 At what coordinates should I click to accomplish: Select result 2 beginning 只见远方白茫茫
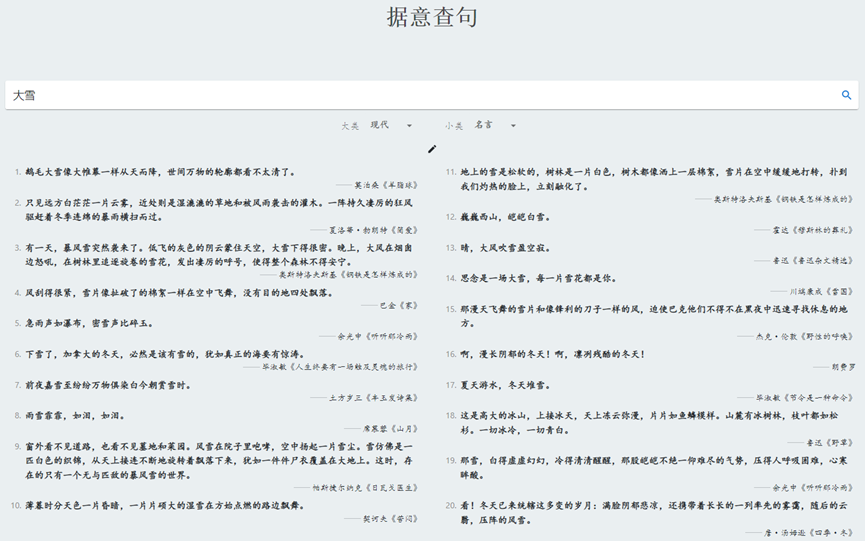point(219,210)
